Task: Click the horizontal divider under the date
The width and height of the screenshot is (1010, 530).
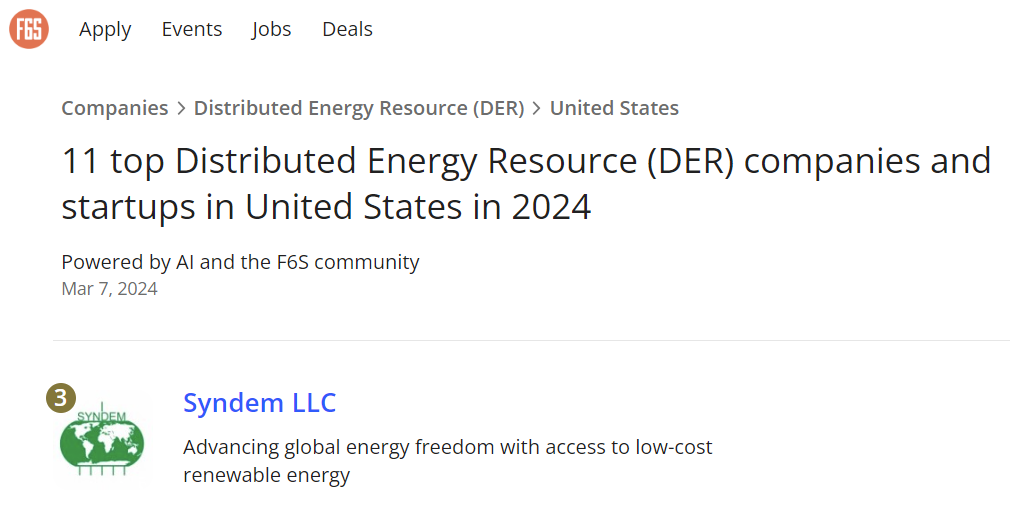Action: [531, 340]
